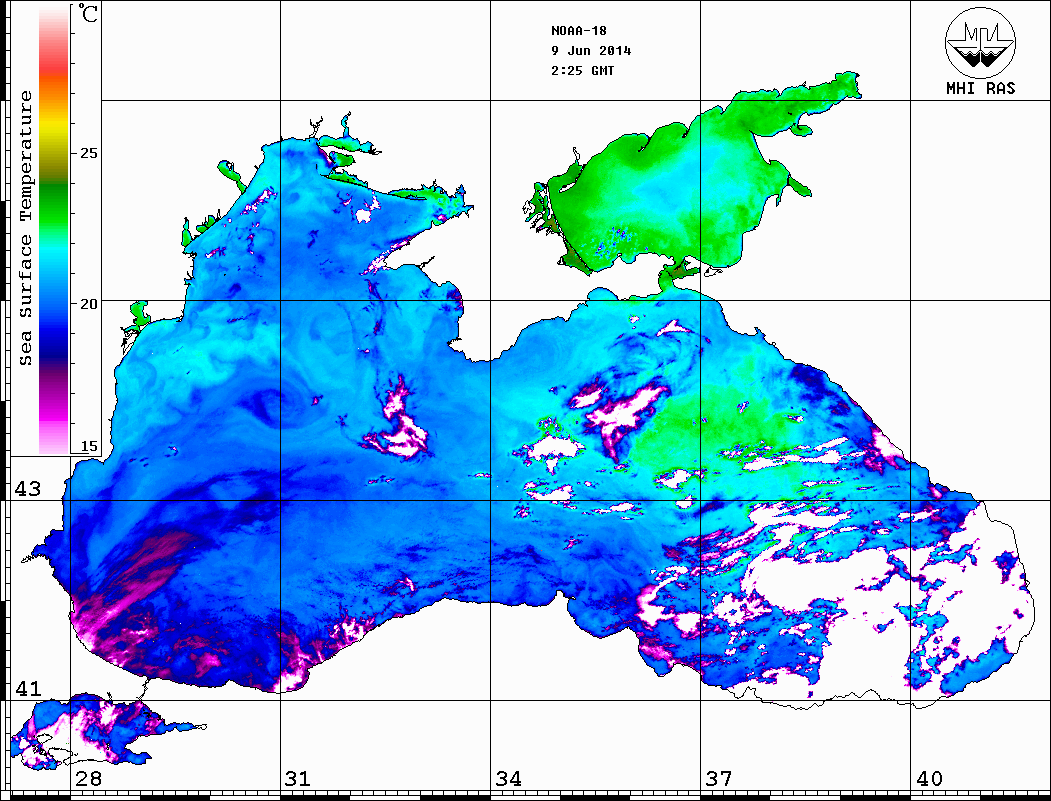This screenshot has width=1051, height=801.
Task: Click the temperature color scale bar
Action: 54,229
